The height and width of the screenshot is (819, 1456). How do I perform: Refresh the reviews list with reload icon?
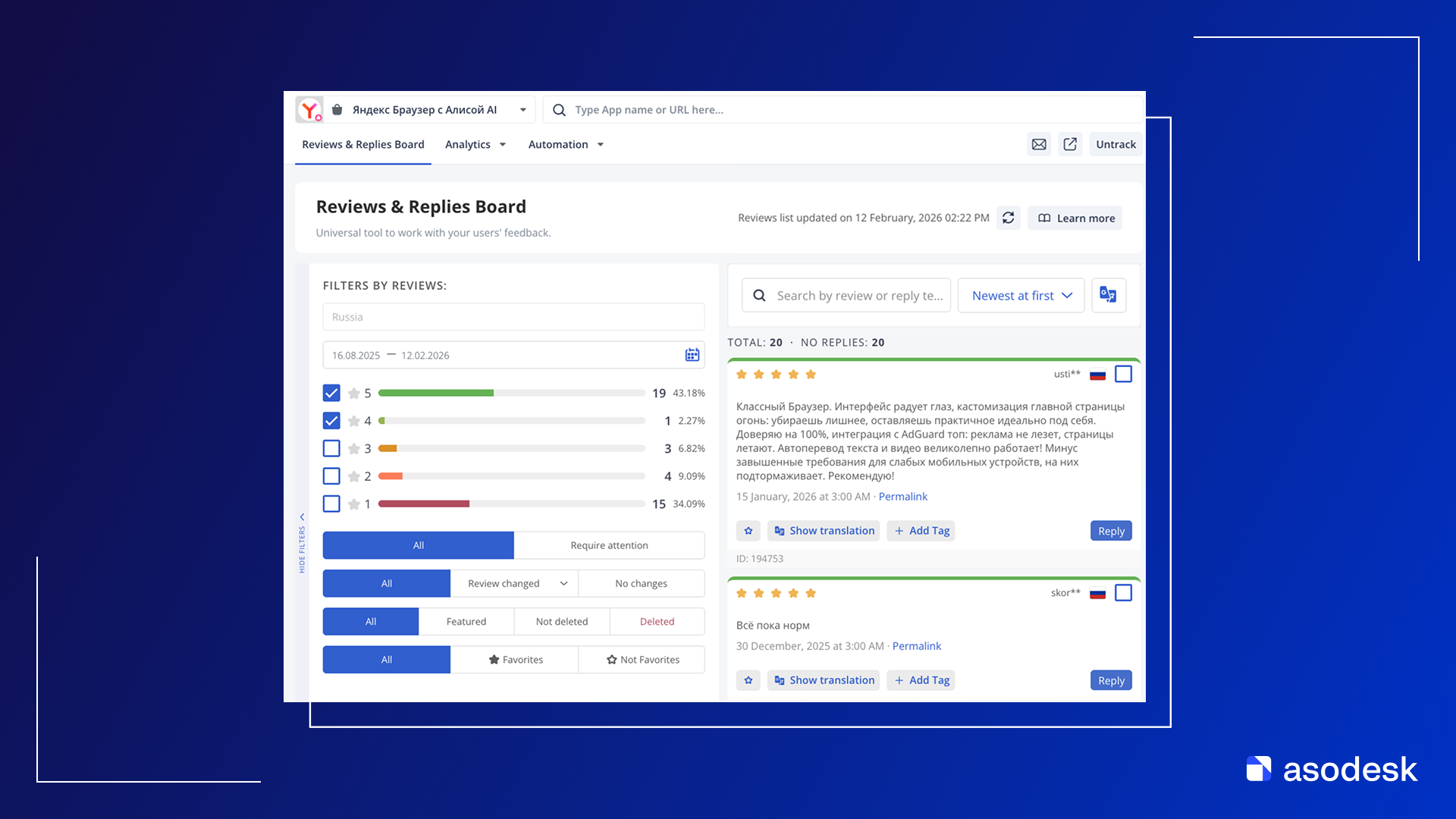(1008, 218)
